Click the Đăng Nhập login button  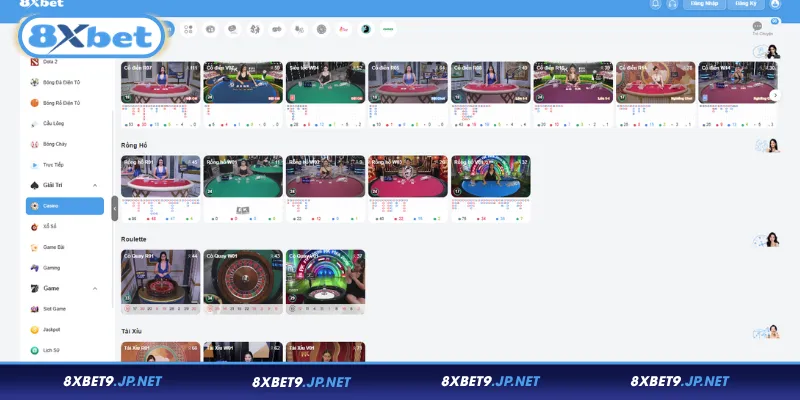click(704, 4)
